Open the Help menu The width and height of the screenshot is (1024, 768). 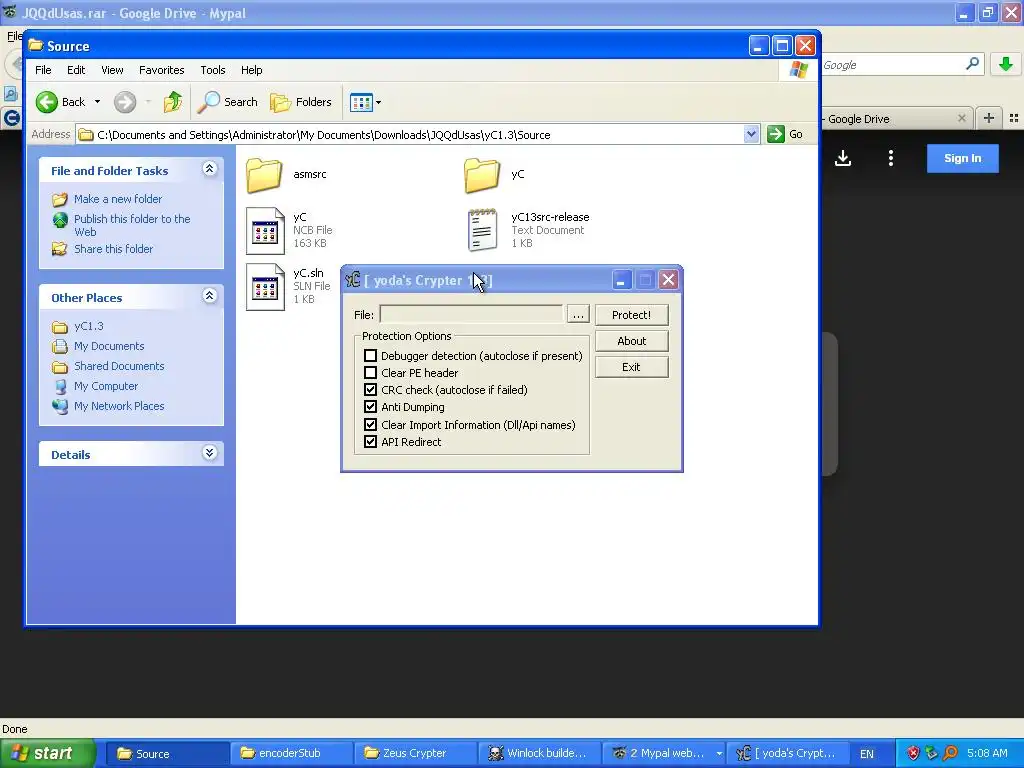tap(251, 70)
